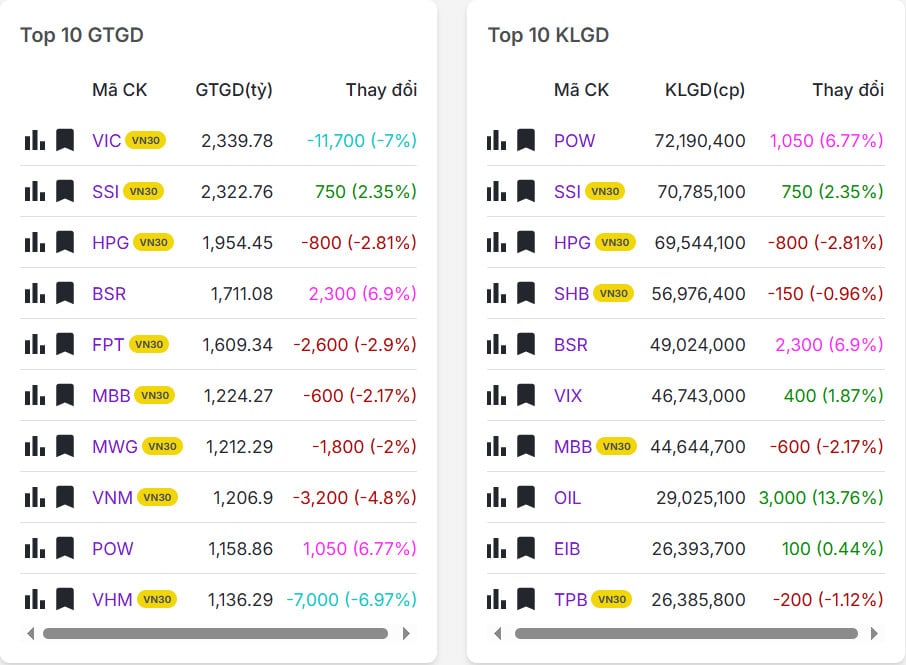The image size is (906, 665).
Task: Open the chart icon for TPB row
Action: (496, 599)
